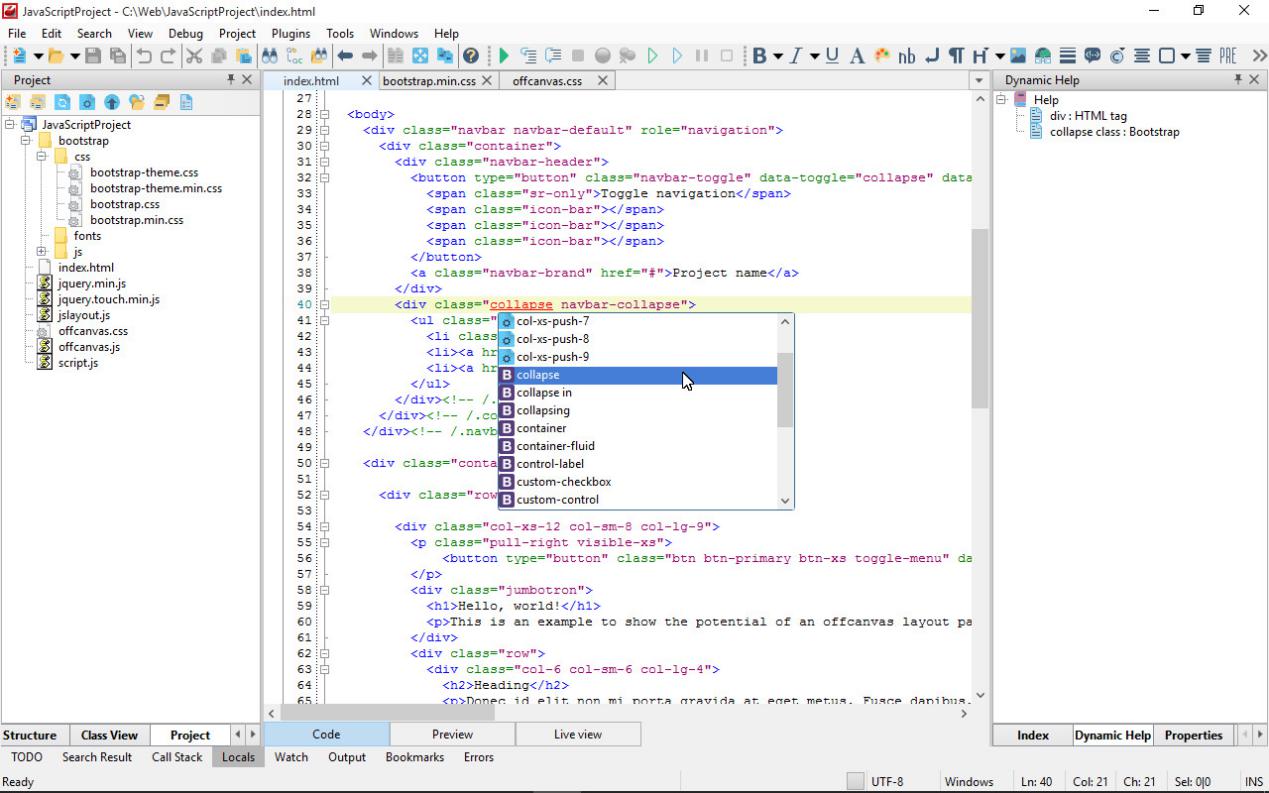This screenshot has width=1269, height=793.
Task: Click the New file toolbar icon
Action: click(19, 56)
